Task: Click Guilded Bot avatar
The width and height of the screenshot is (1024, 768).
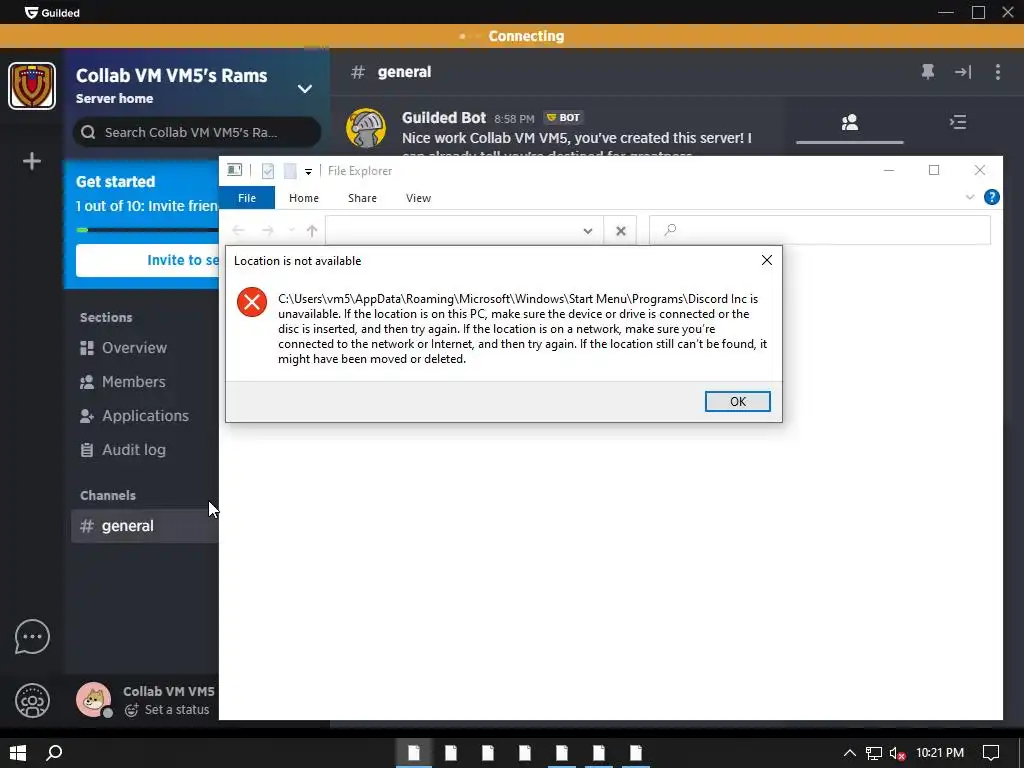Action: point(366,128)
